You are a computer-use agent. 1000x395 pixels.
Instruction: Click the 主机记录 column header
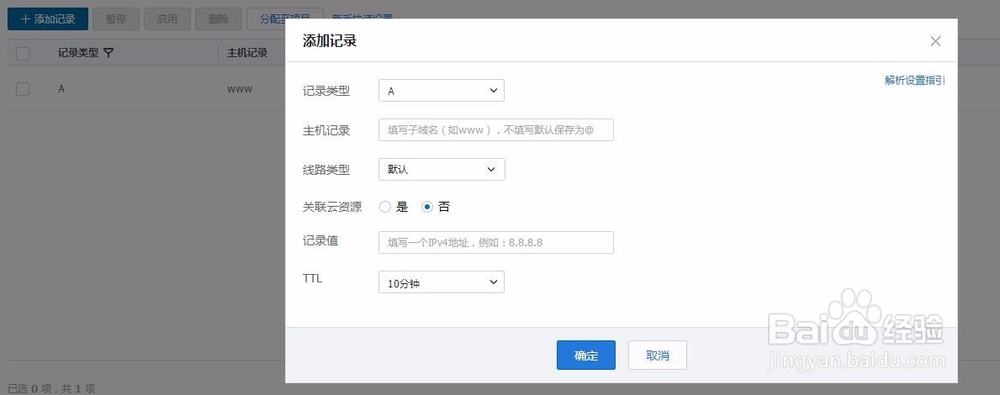click(247, 53)
